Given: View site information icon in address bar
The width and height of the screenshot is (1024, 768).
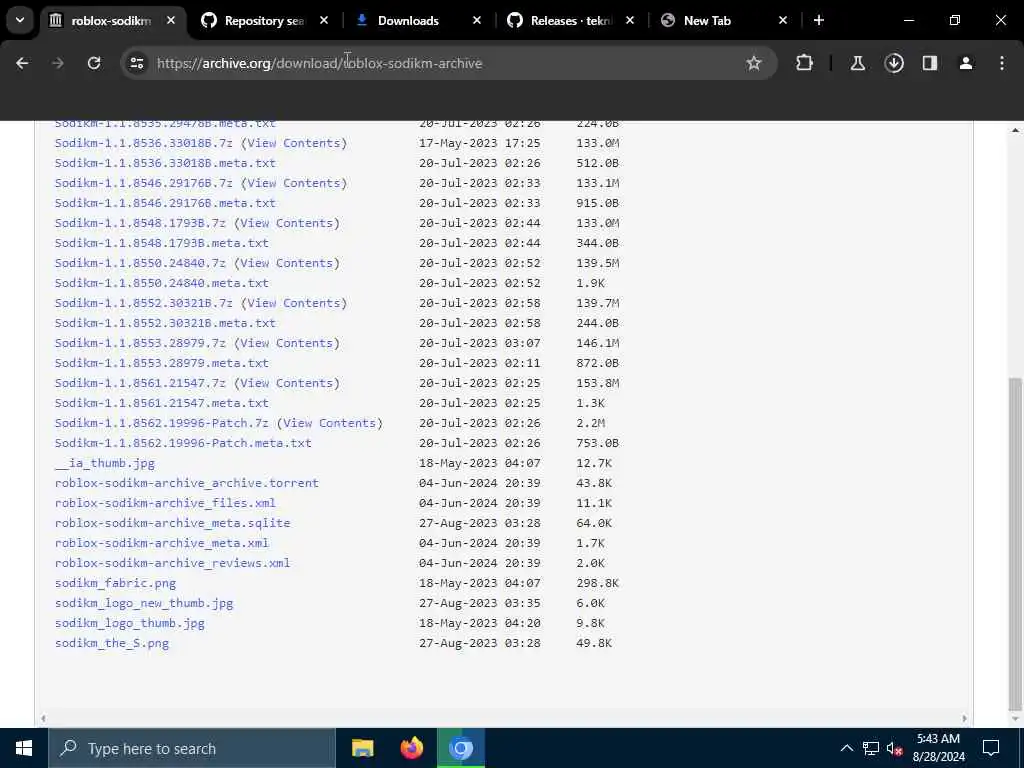Looking at the screenshot, I should tap(136, 63).
